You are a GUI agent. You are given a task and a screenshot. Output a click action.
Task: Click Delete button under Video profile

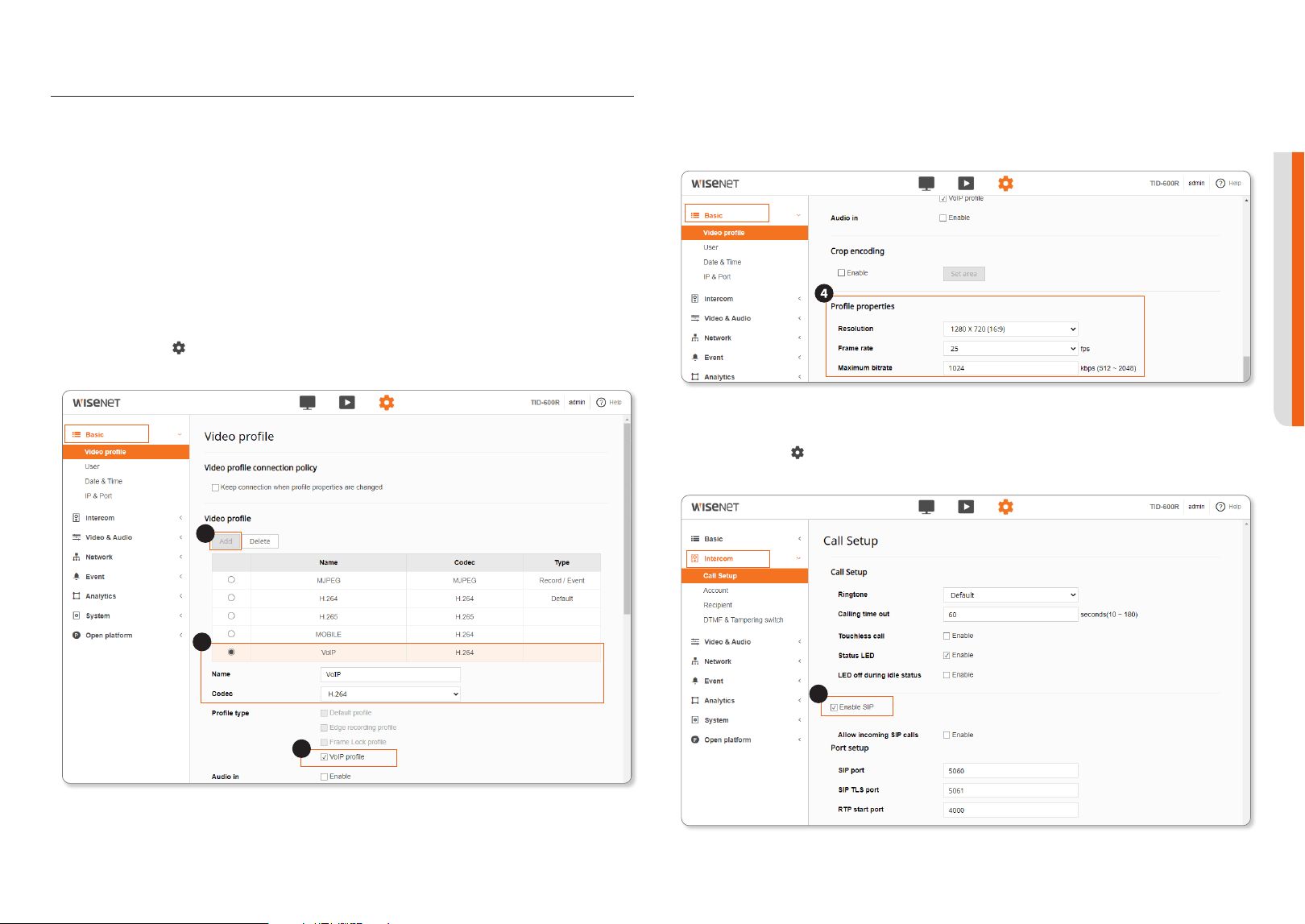[x=260, y=541]
